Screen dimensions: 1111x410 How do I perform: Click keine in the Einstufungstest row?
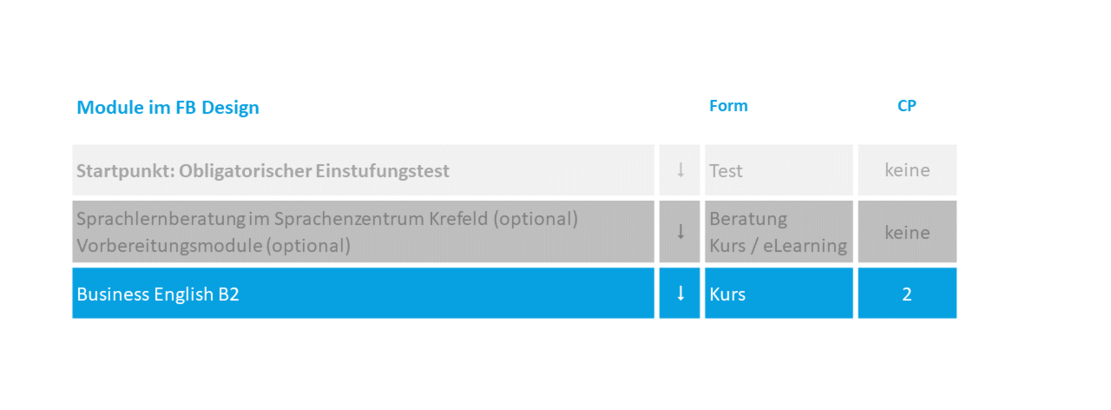tap(907, 171)
